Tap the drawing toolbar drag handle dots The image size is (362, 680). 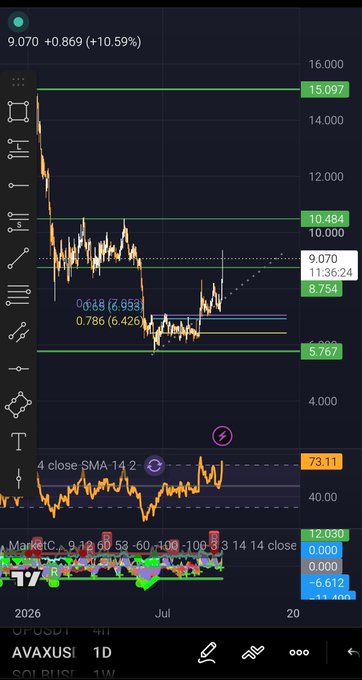18,82
